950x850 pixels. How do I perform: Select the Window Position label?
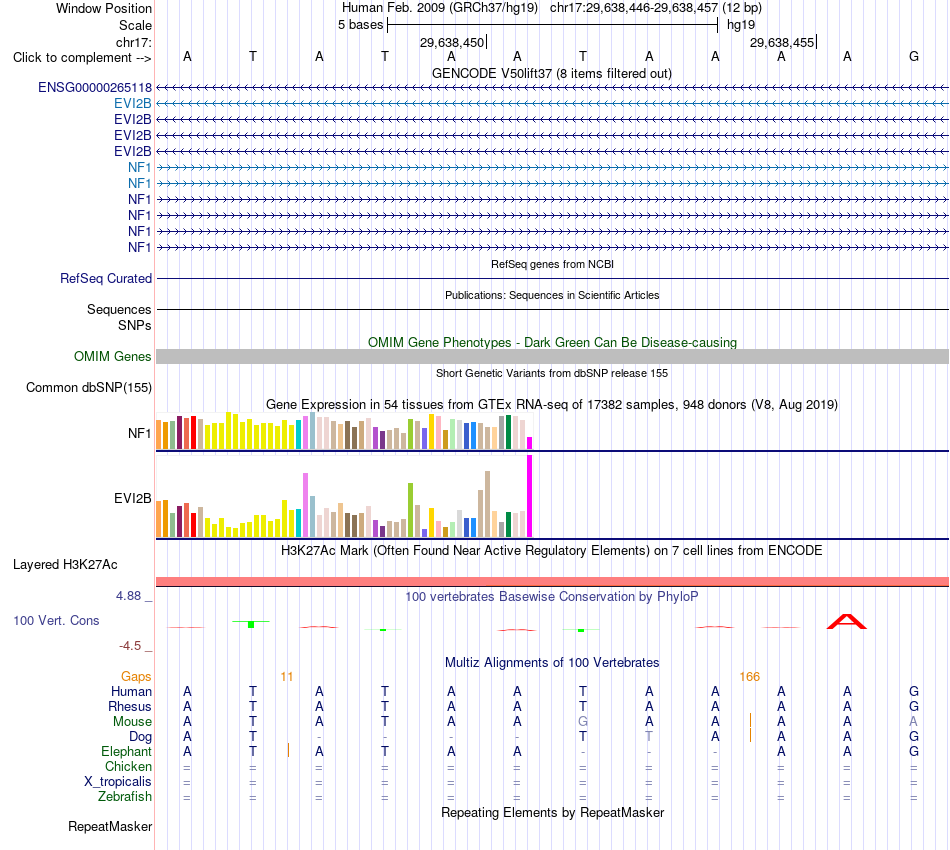[104, 8]
